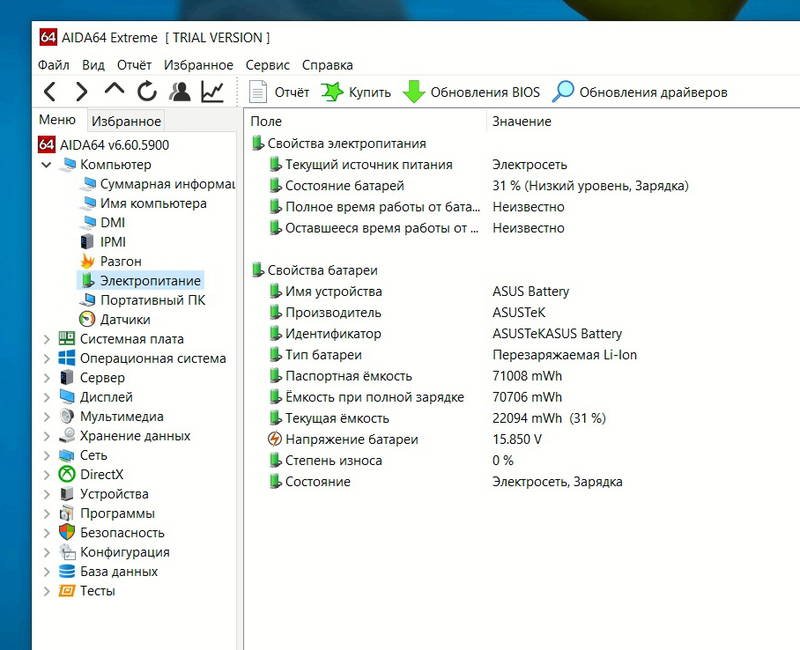This screenshot has height=650, width=800.
Task: Collapse the Компьютер tree node
Action: click(46, 165)
